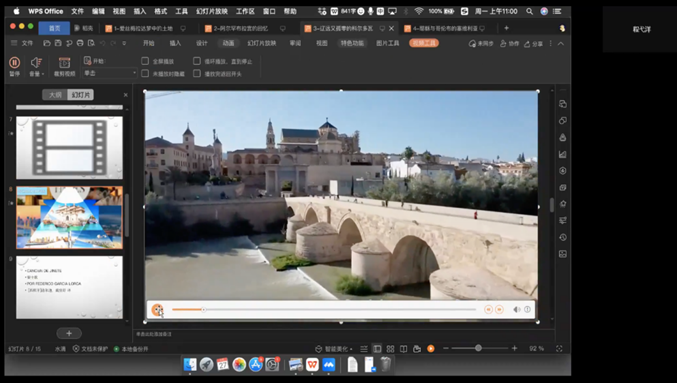Switch to the 大纲 outline tab in the slide panel
The image size is (677, 383).
tap(55, 95)
